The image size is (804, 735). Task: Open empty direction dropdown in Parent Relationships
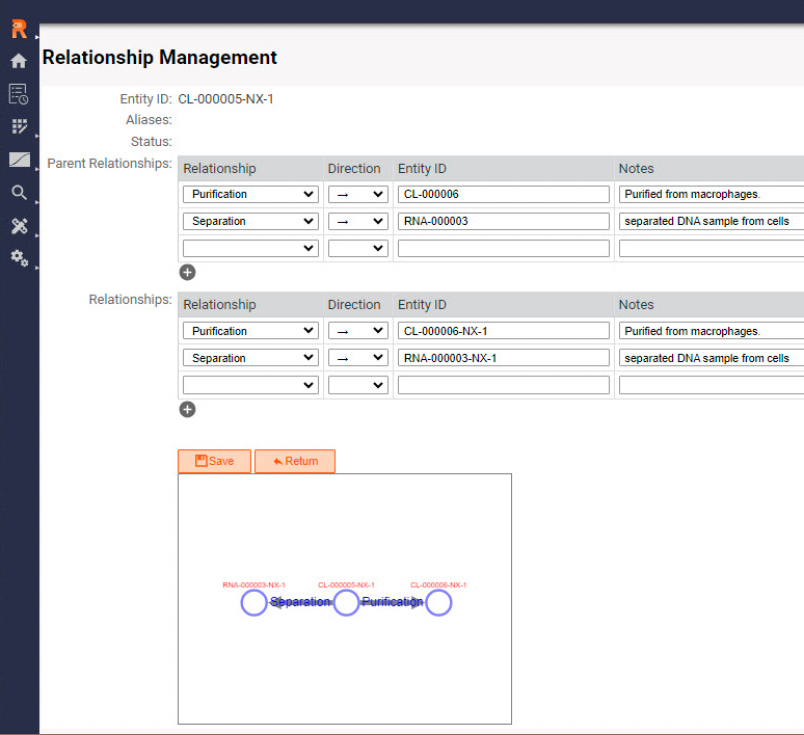pos(358,248)
